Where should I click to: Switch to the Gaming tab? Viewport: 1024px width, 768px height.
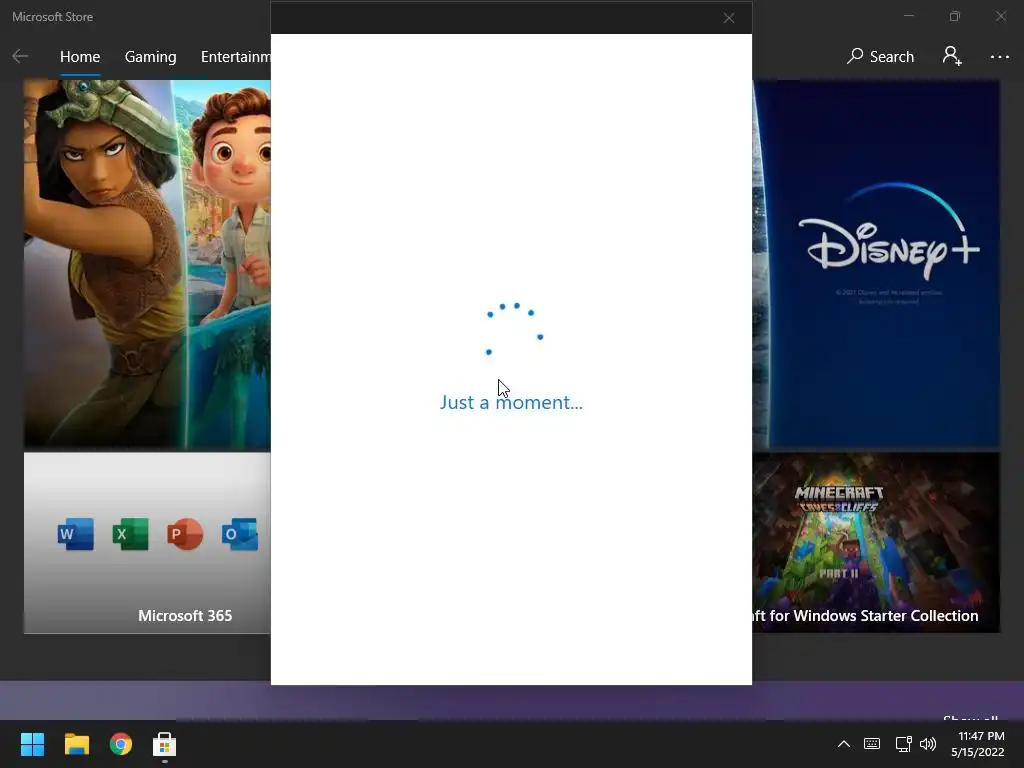point(150,57)
